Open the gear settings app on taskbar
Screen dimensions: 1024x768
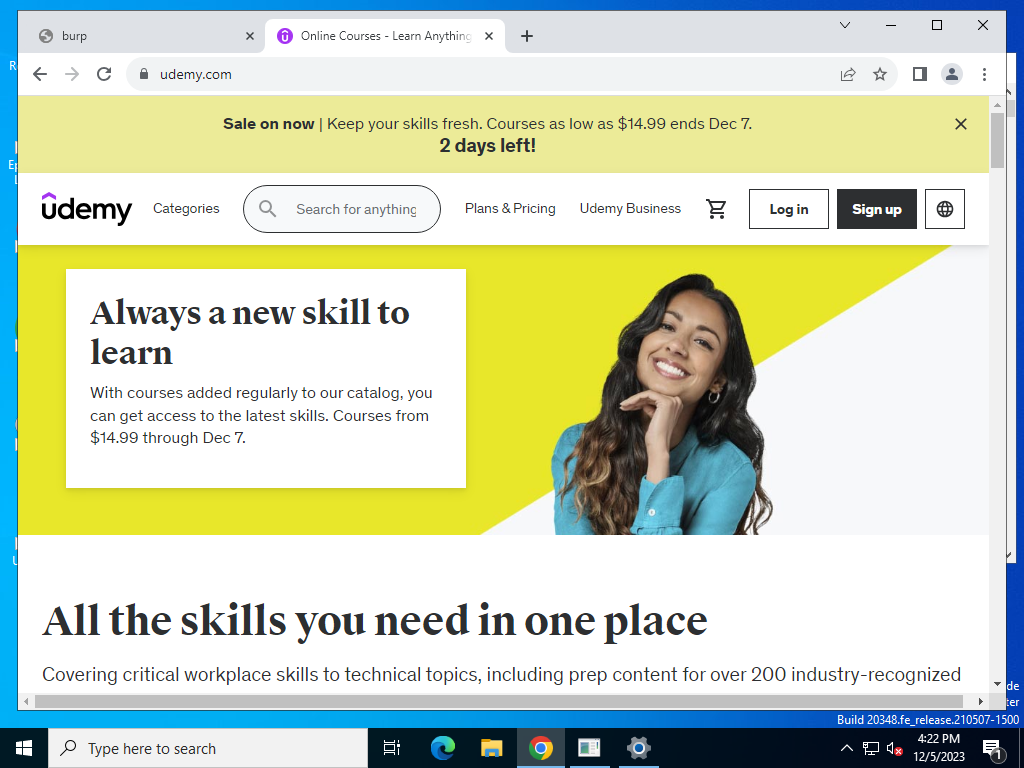[x=639, y=748]
